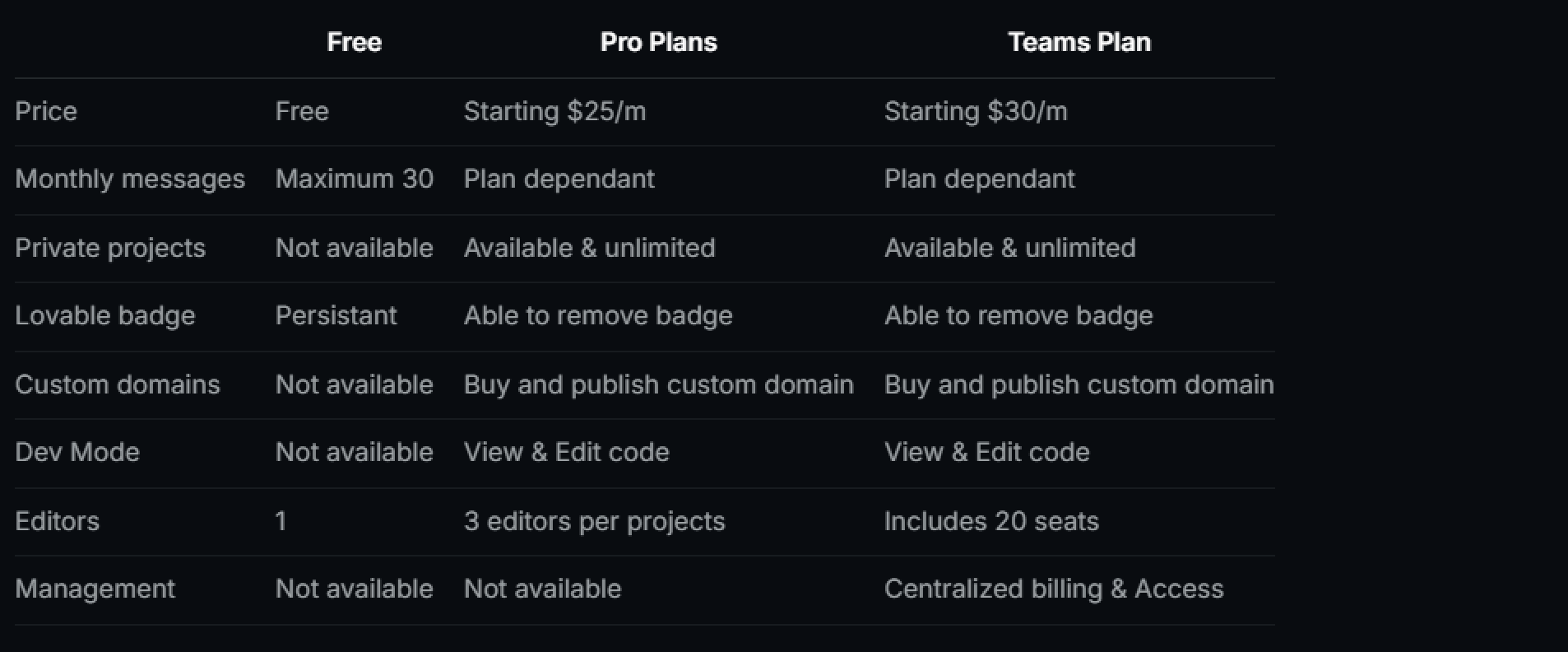Image resolution: width=1568 pixels, height=652 pixels.
Task: Click Teams Plan's Able to remove badge cell
Action: point(1018,316)
